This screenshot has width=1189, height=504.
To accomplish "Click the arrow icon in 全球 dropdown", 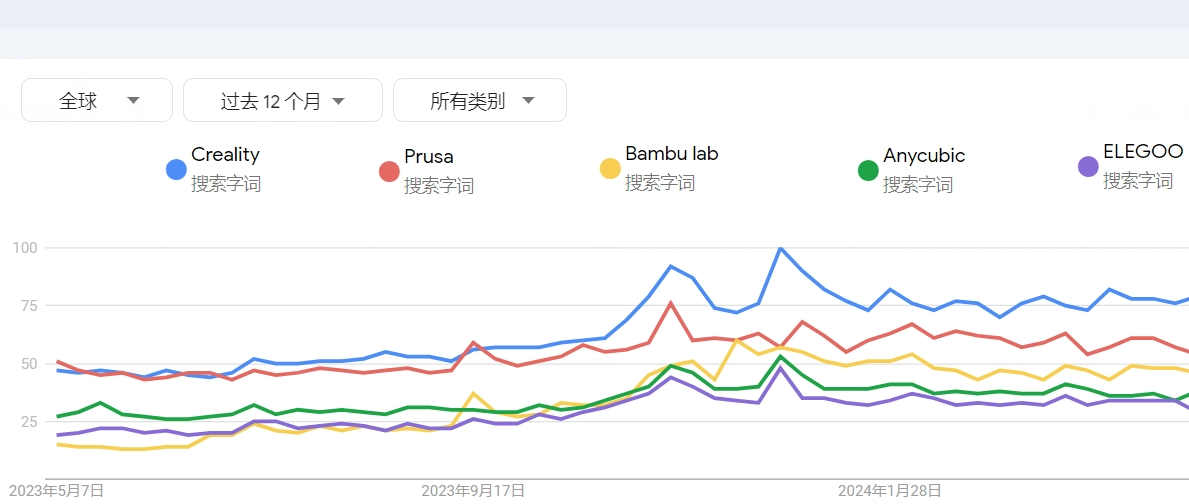I will [133, 101].
